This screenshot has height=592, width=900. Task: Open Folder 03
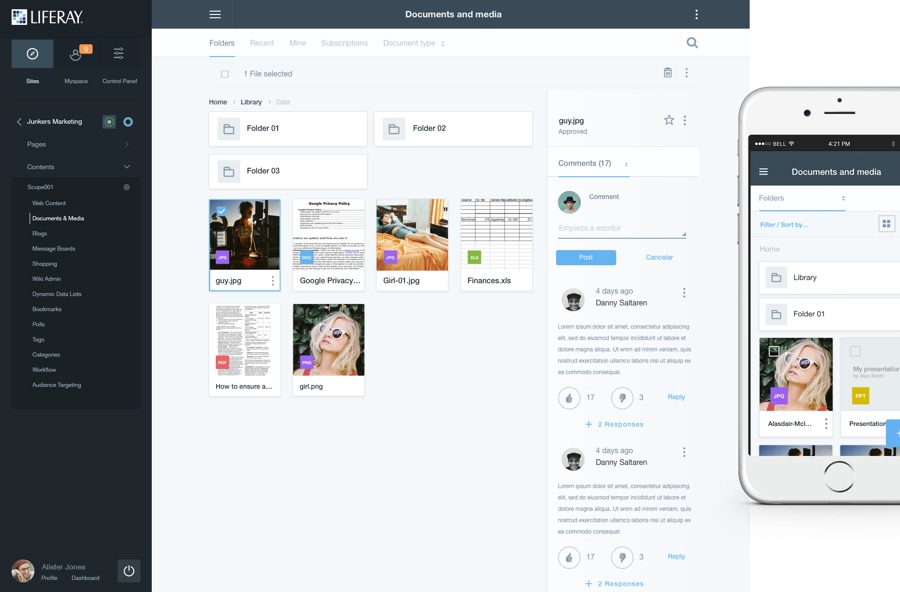[288, 171]
